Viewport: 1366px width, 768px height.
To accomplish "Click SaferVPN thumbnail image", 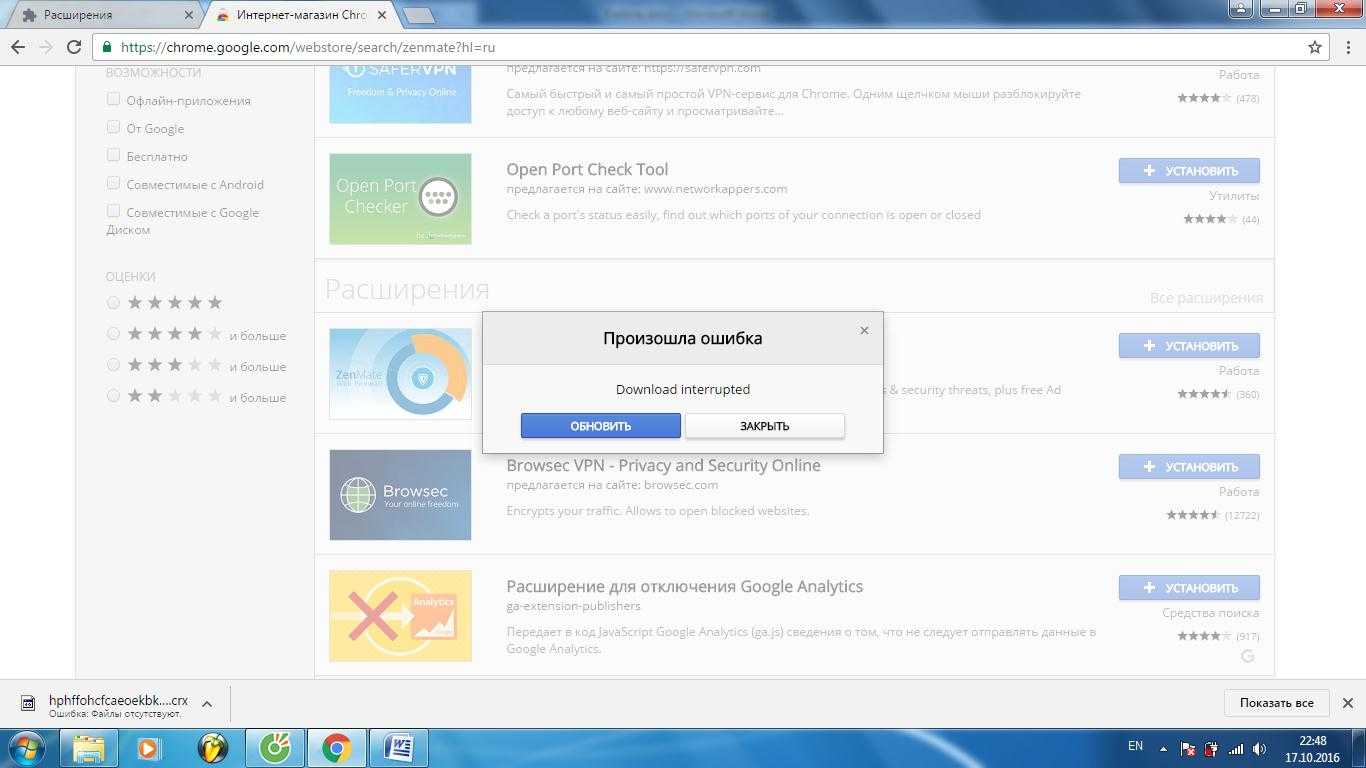I will click(x=400, y=94).
